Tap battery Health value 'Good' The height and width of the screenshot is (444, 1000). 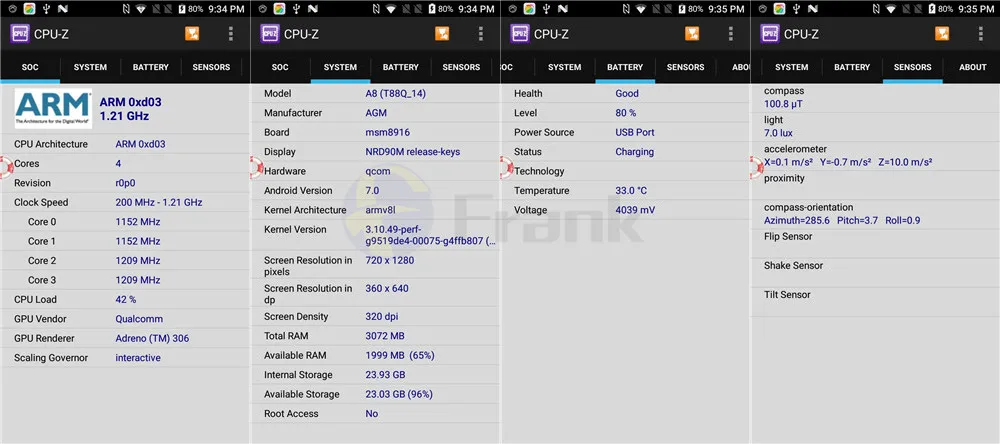pyautogui.click(x=627, y=94)
